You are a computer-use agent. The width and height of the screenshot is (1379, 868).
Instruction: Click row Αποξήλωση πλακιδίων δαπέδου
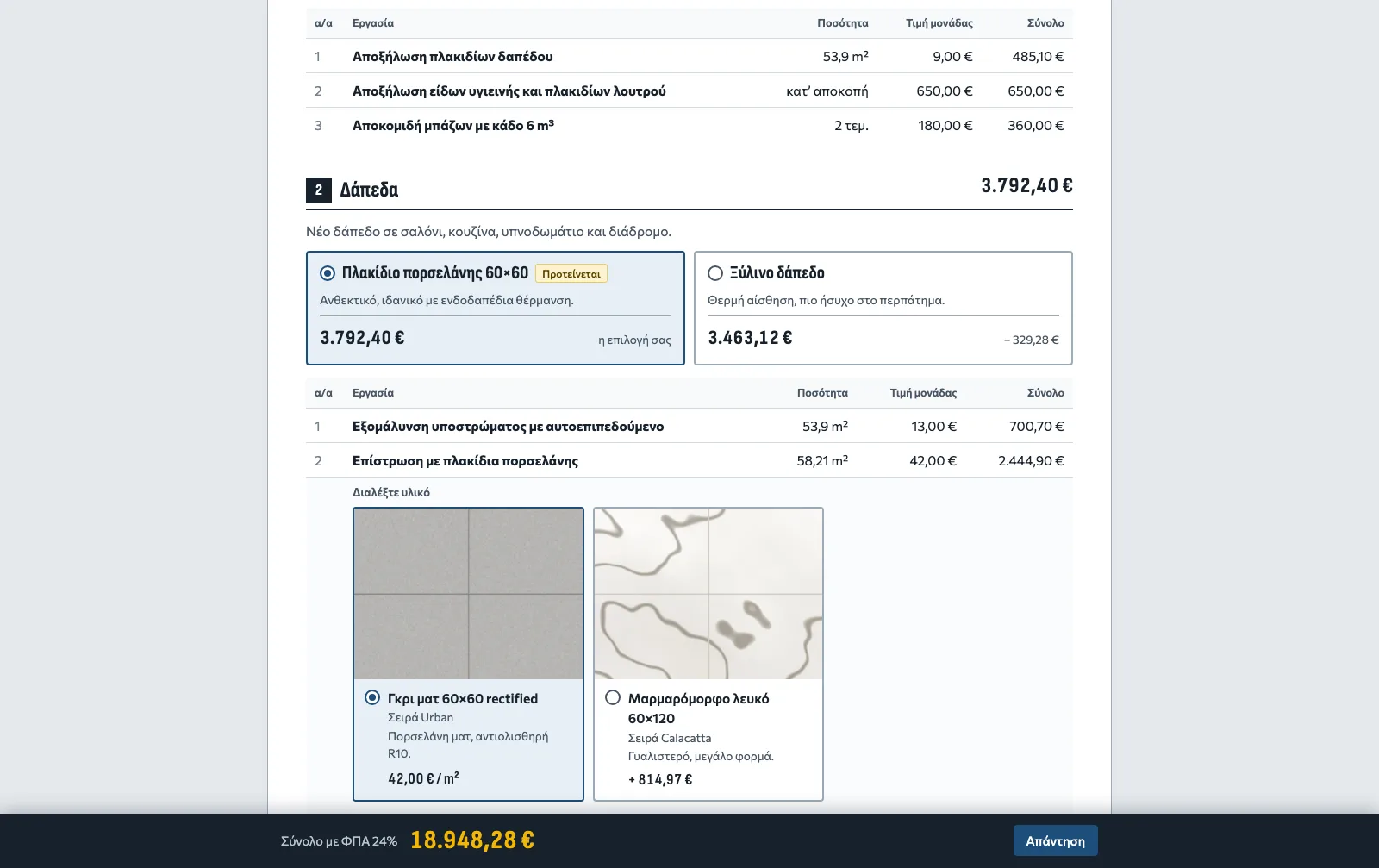[x=689, y=56]
